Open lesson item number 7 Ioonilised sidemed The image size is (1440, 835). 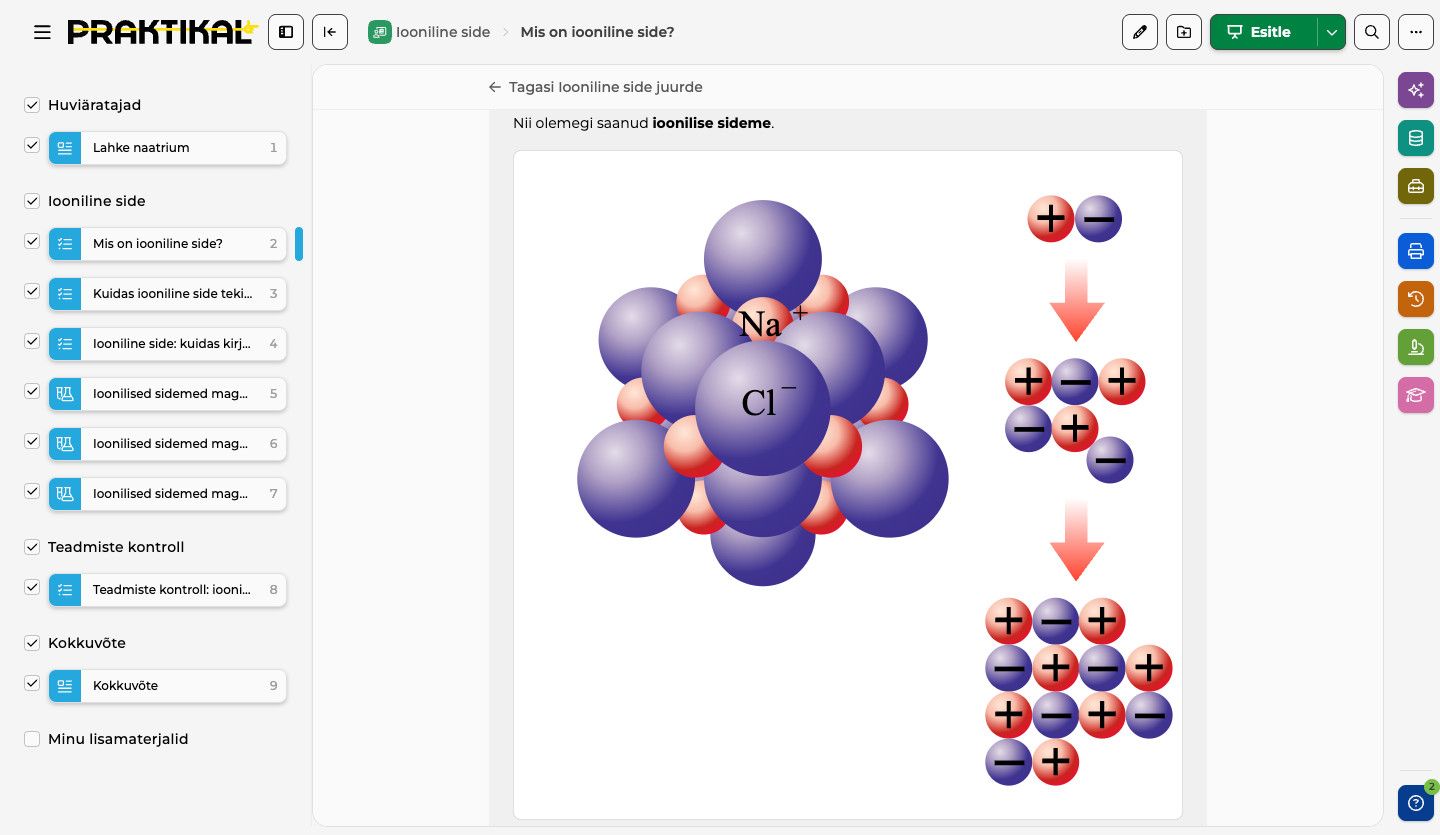[x=168, y=494]
